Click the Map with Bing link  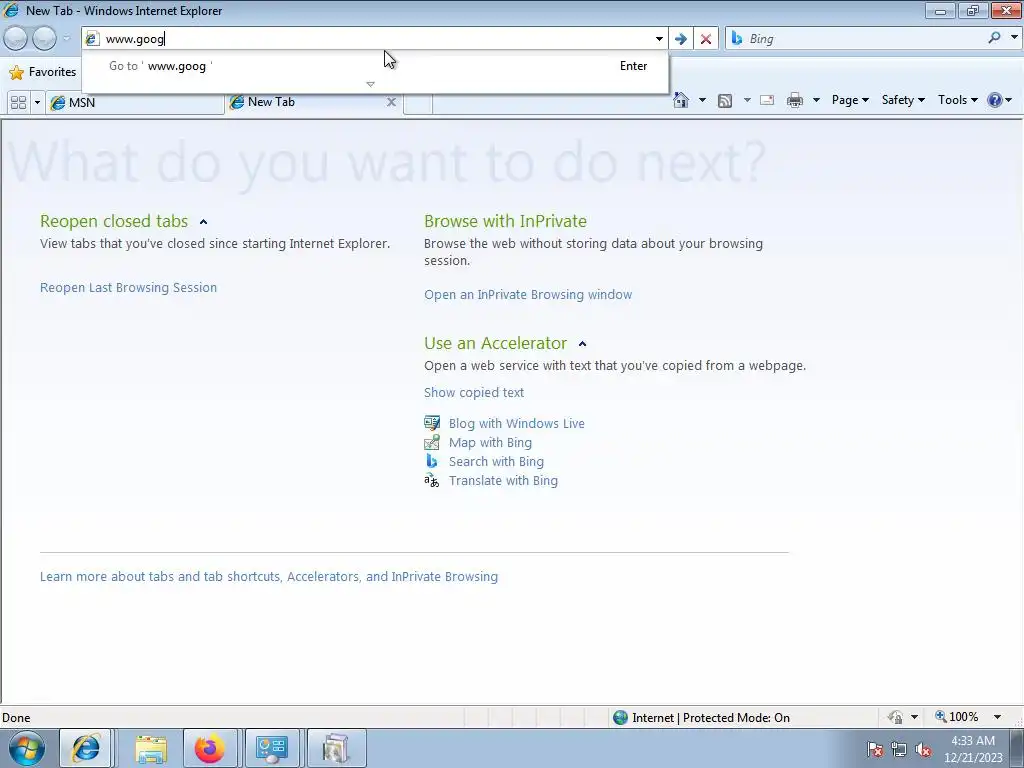(x=490, y=442)
